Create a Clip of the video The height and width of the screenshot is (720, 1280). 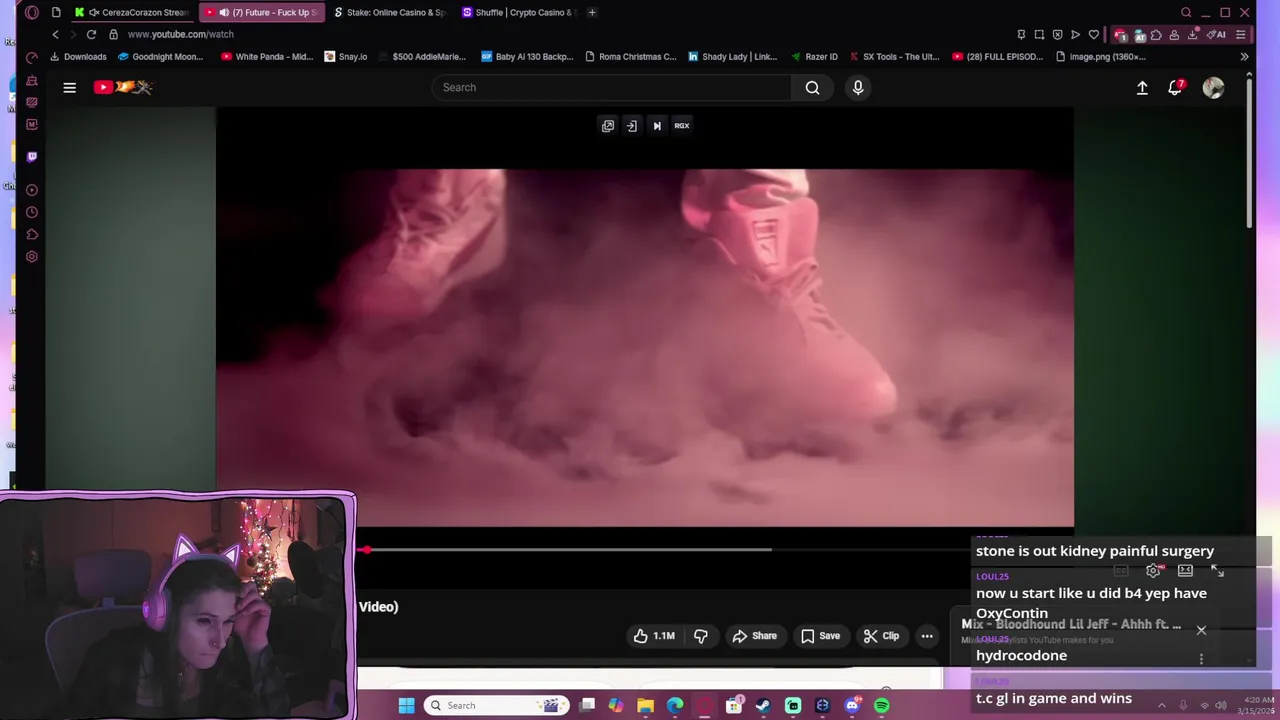(882, 636)
